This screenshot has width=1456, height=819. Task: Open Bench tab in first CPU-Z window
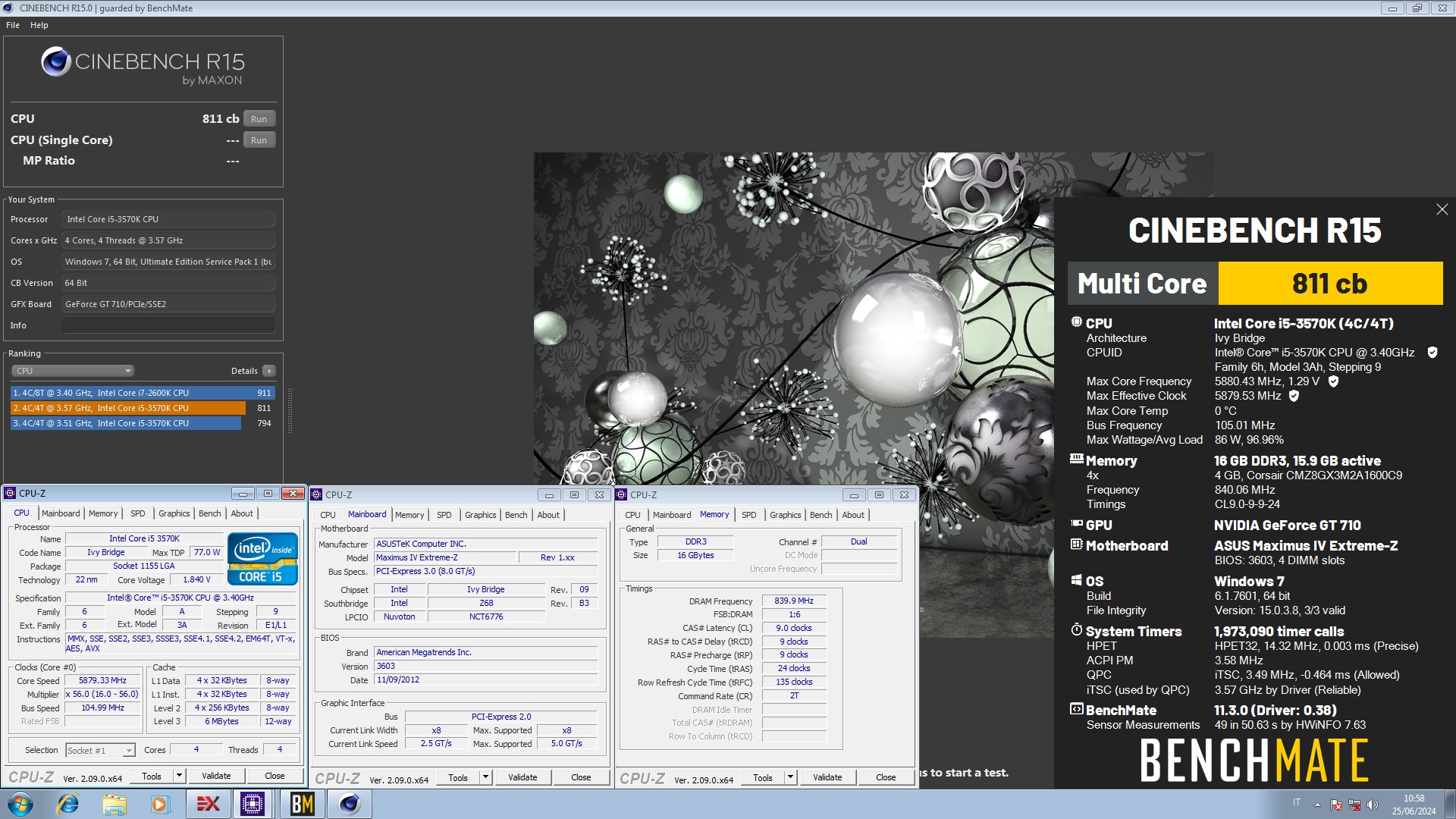(x=210, y=513)
